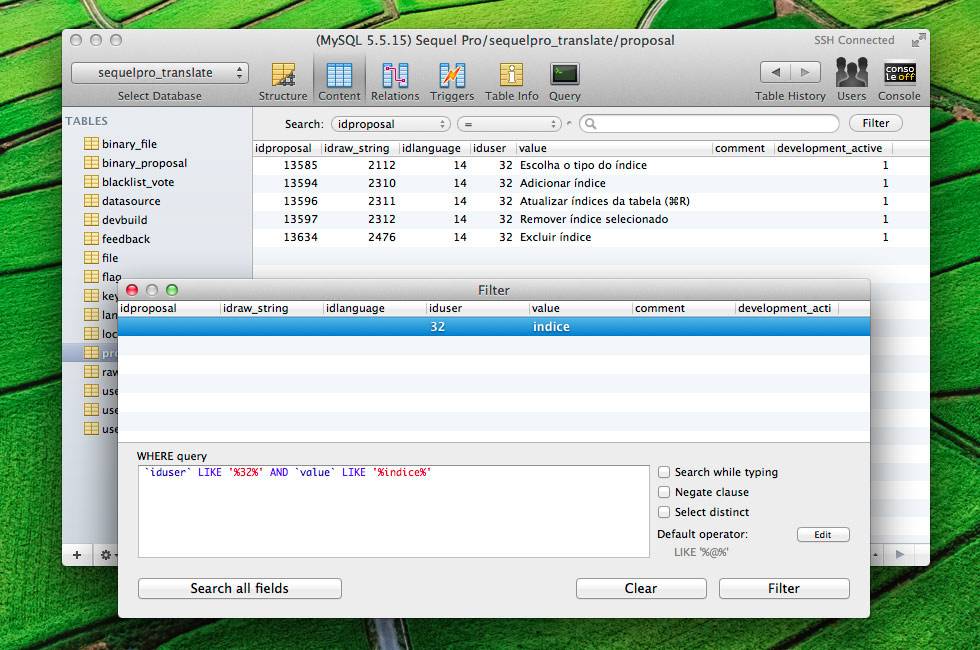Open the sequelpro_translate database dropdown
The image size is (980, 650).
tap(160, 73)
